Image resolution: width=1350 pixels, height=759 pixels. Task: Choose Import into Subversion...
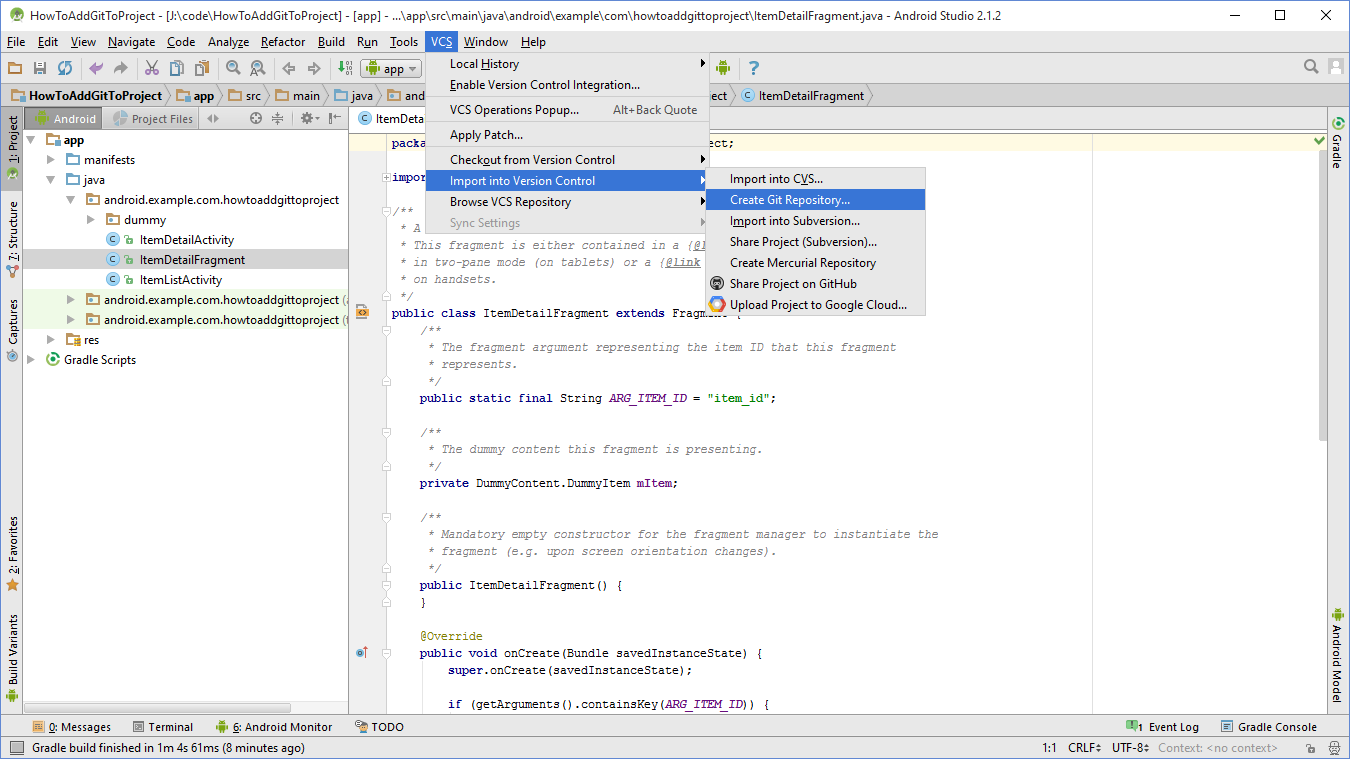tap(816, 221)
